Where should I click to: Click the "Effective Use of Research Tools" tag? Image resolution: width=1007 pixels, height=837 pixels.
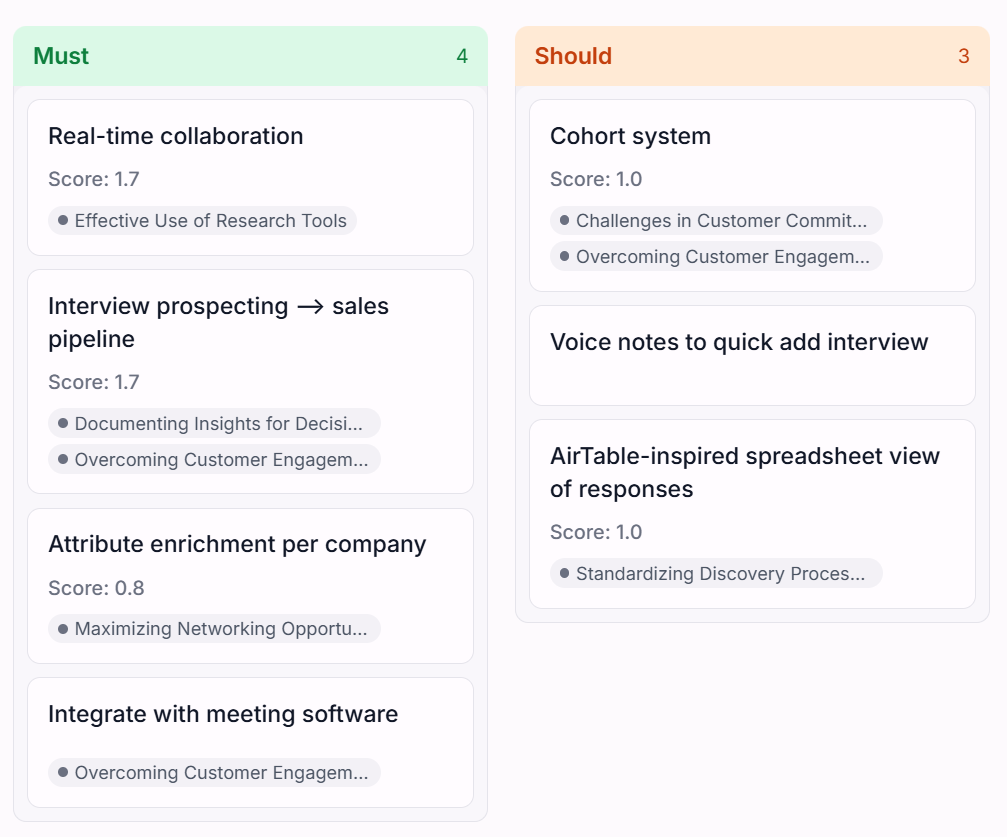[x=202, y=221]
